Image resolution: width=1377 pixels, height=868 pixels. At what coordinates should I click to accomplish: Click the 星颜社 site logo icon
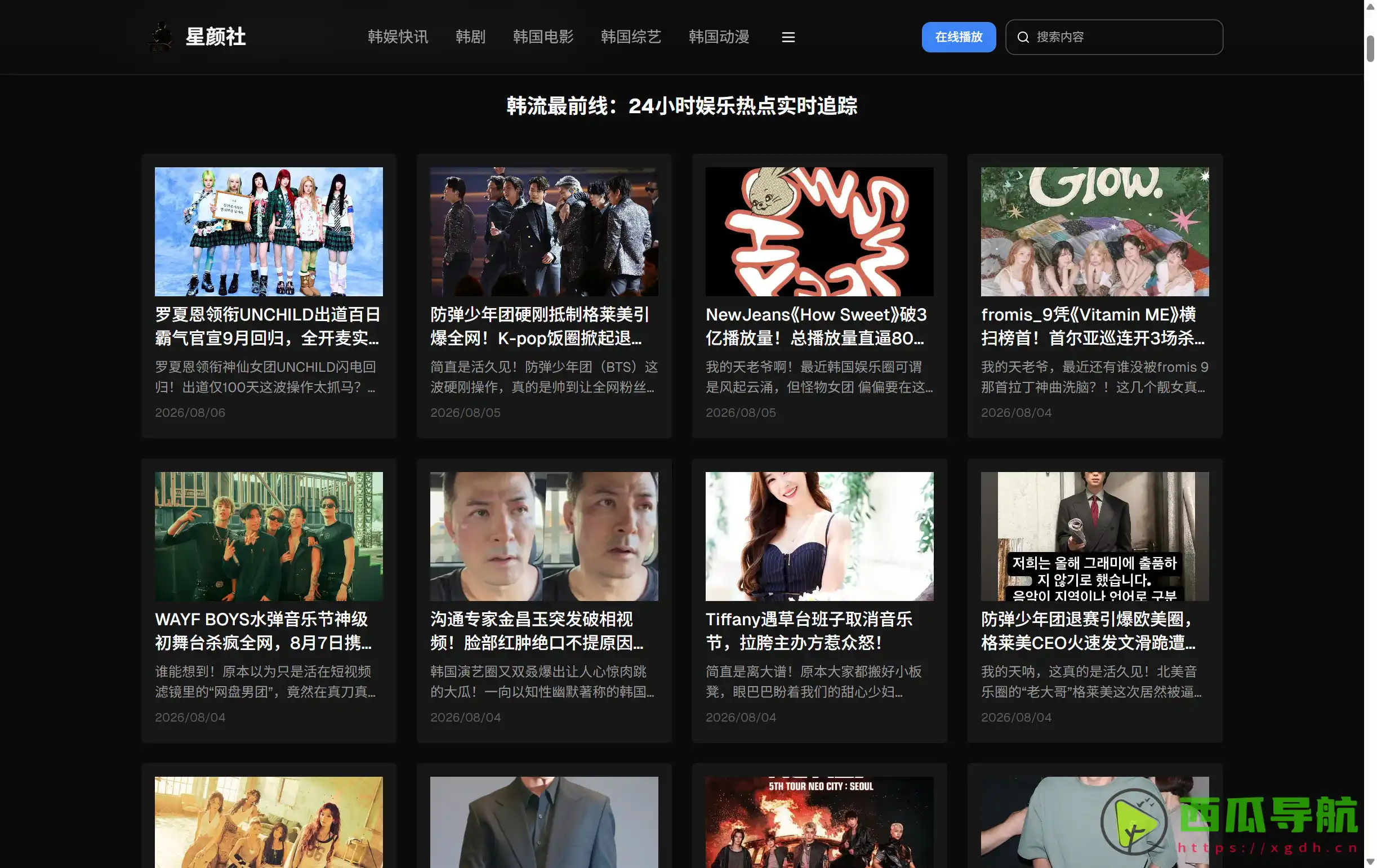(161, 37)
